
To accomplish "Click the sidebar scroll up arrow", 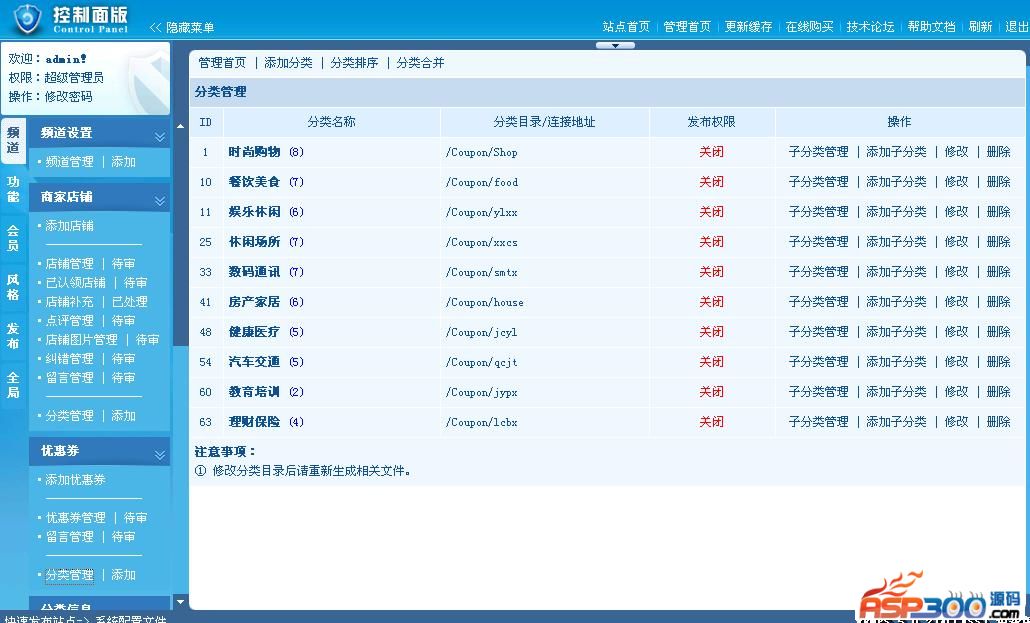I will pyautogui.click(x=180, y=125).
